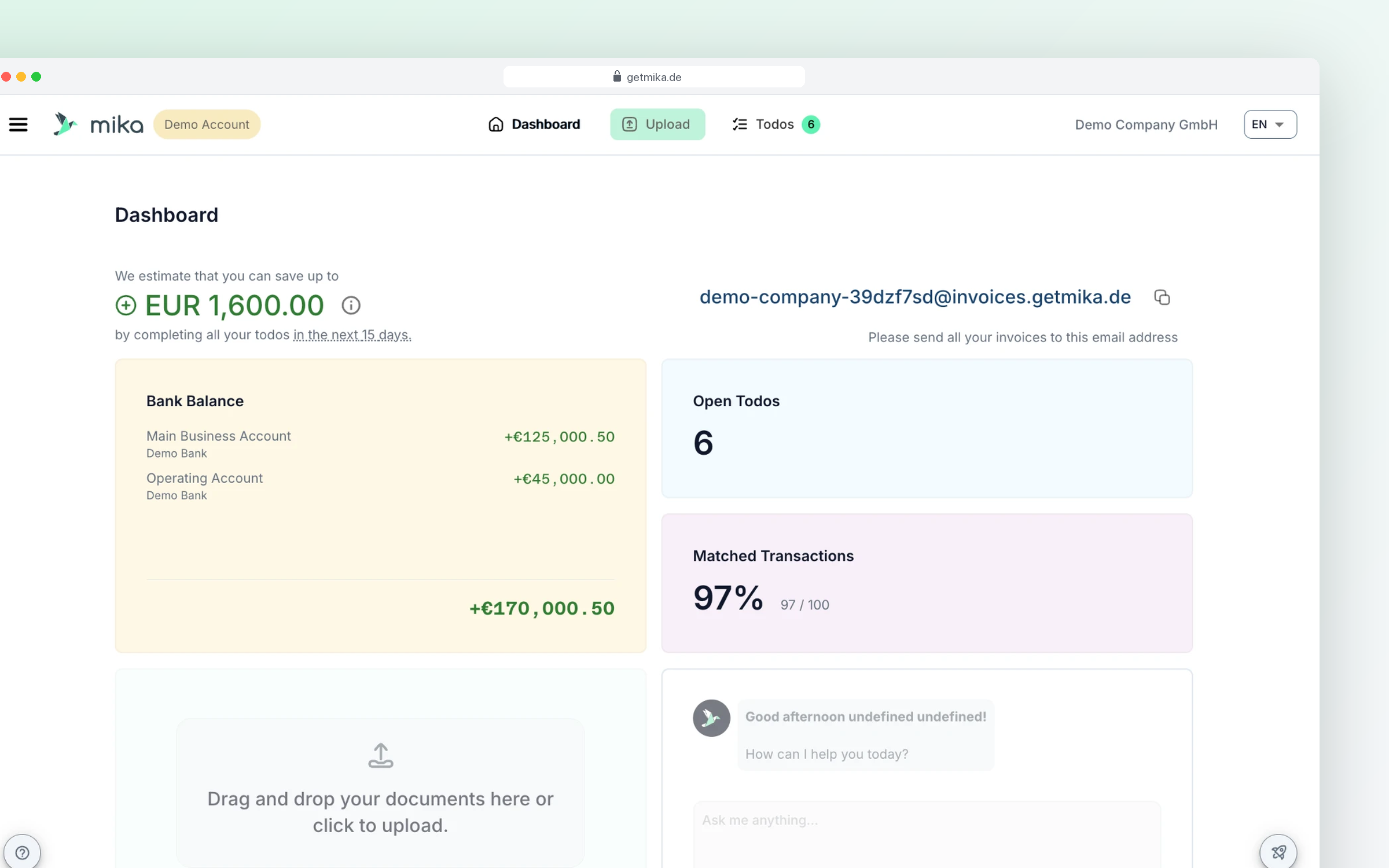
Task: Open the Matched Transactions card
Action: [927, 583]
